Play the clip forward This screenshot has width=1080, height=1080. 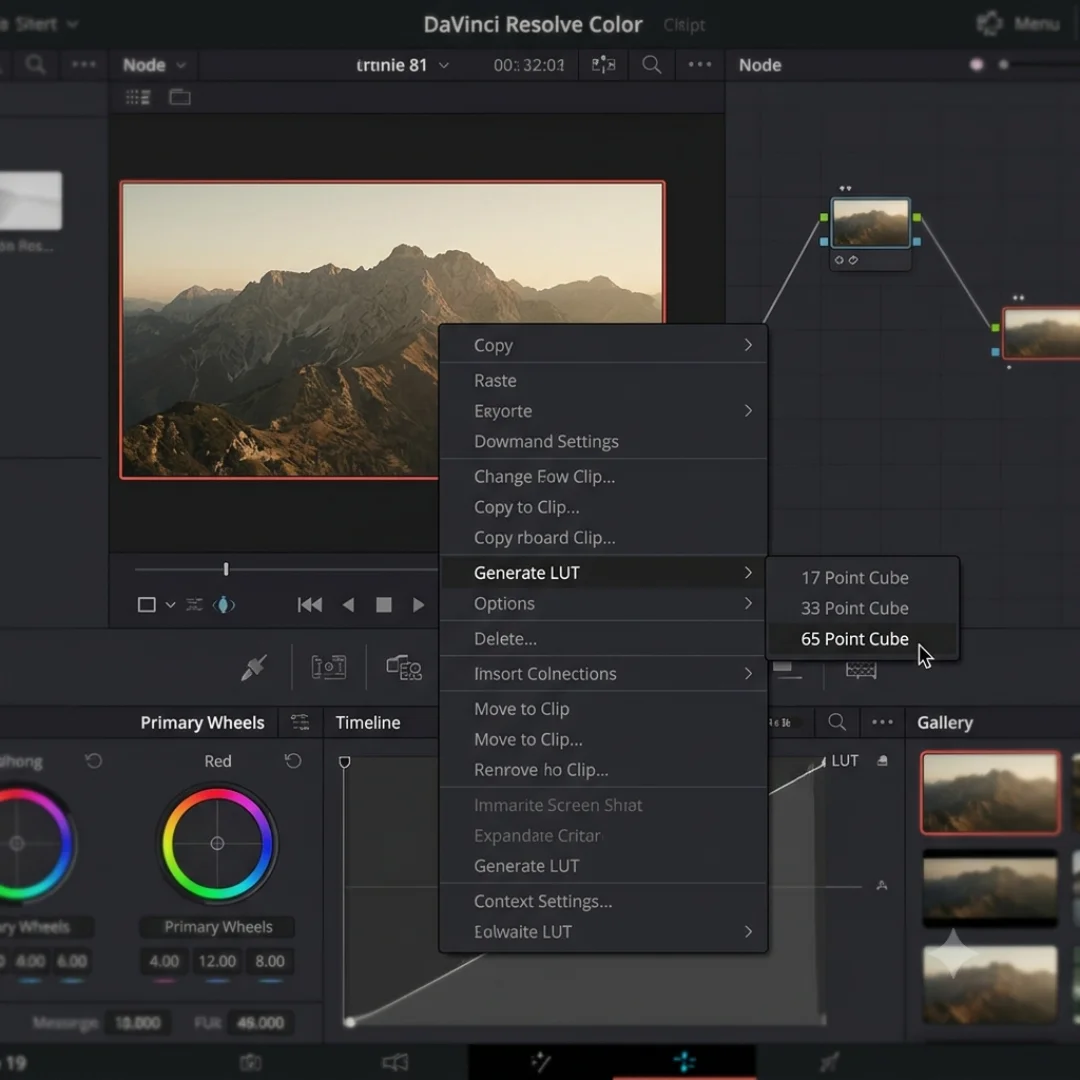pos(418,605)
